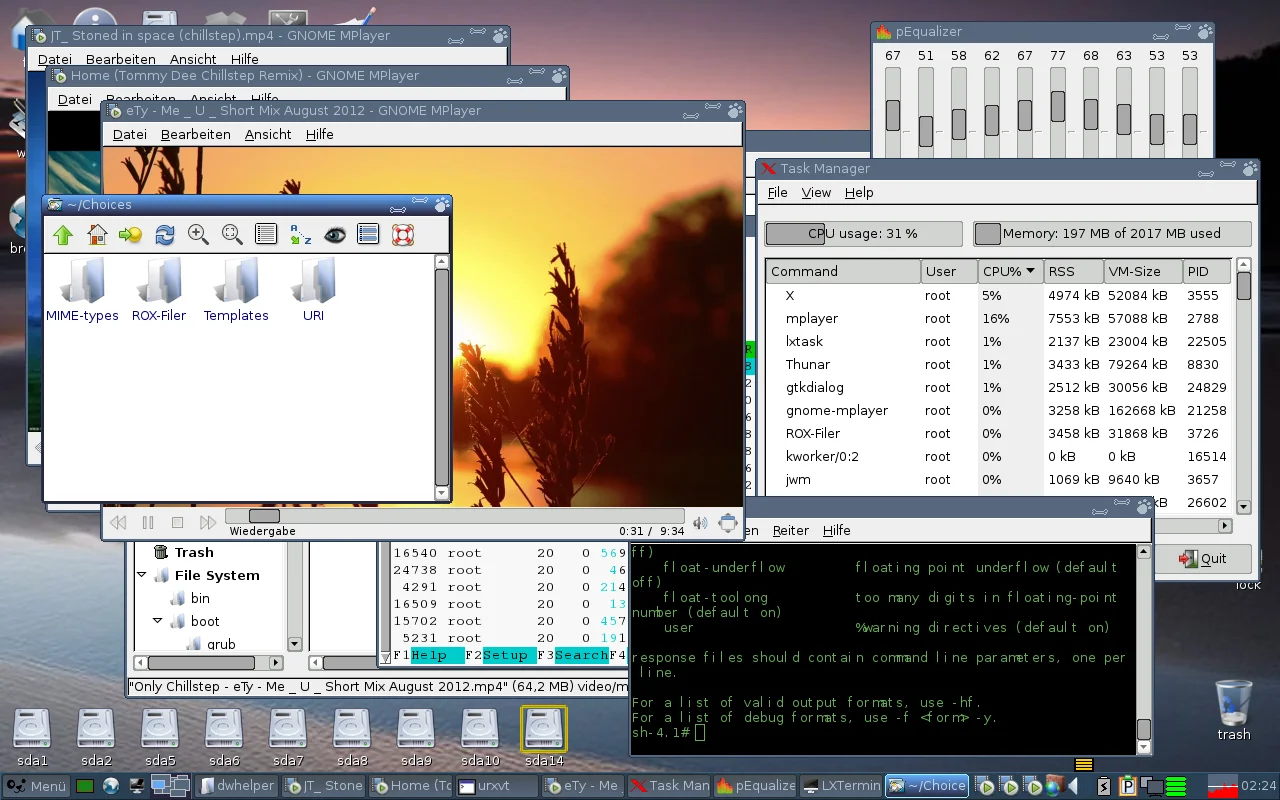Collapse the boot folder tree node
This screenshot has width=1280, height=800.
click(158, 621)
